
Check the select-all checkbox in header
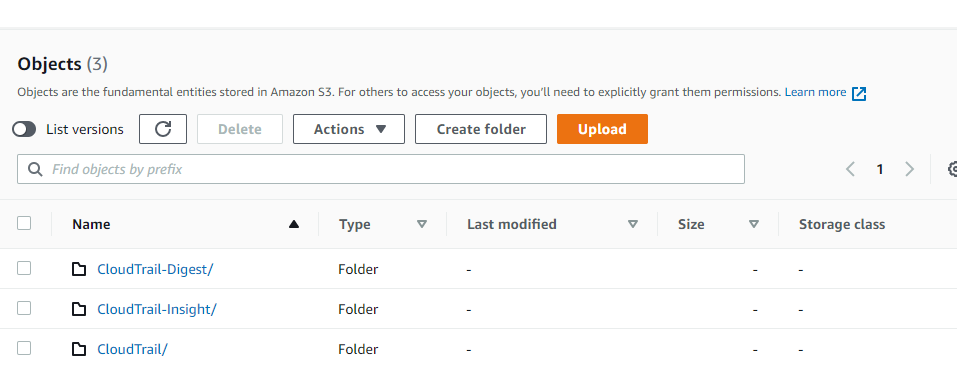tap(24, 223)
